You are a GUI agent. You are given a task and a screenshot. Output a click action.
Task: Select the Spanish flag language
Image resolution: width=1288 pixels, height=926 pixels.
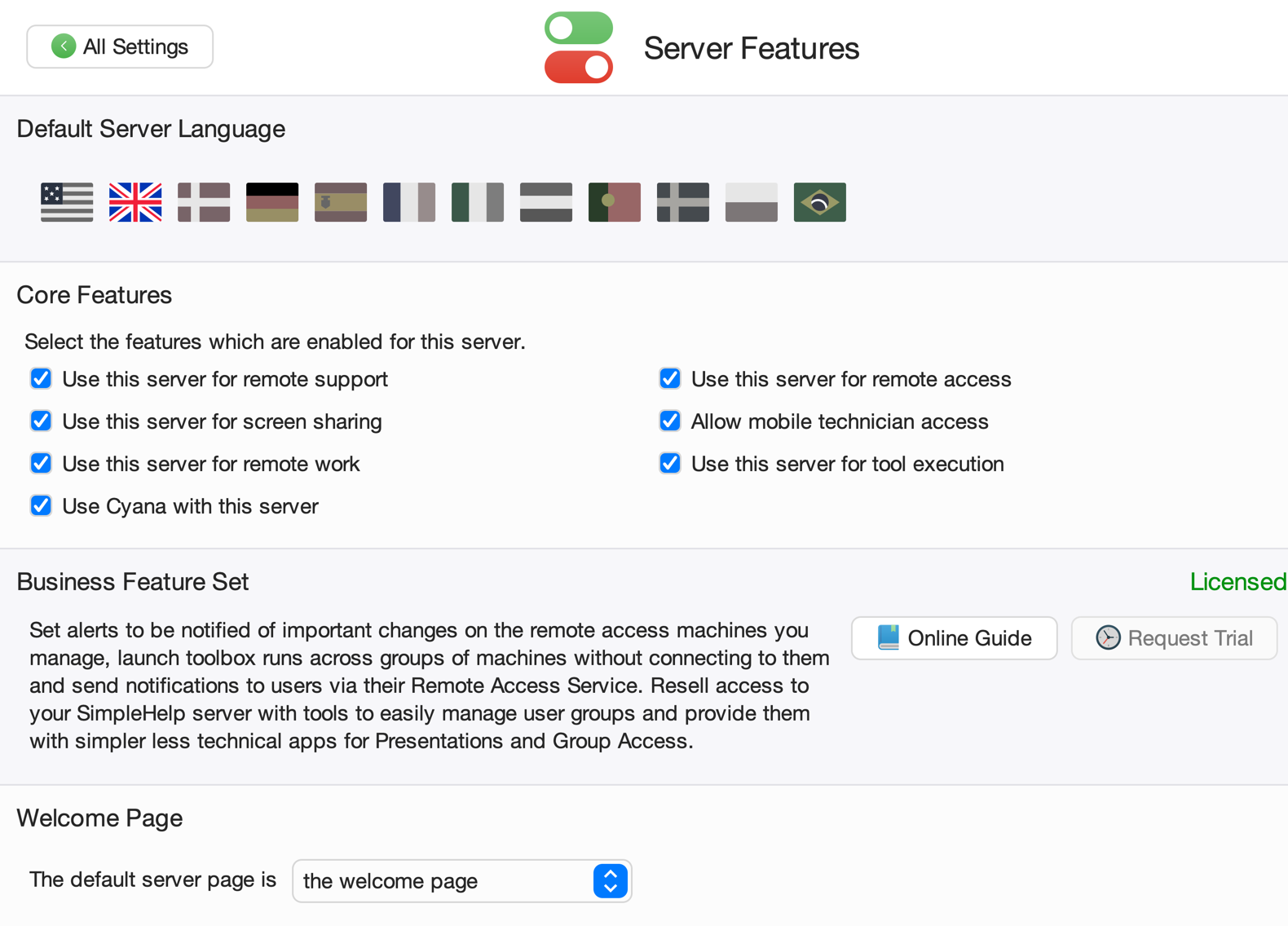point(341,202)
